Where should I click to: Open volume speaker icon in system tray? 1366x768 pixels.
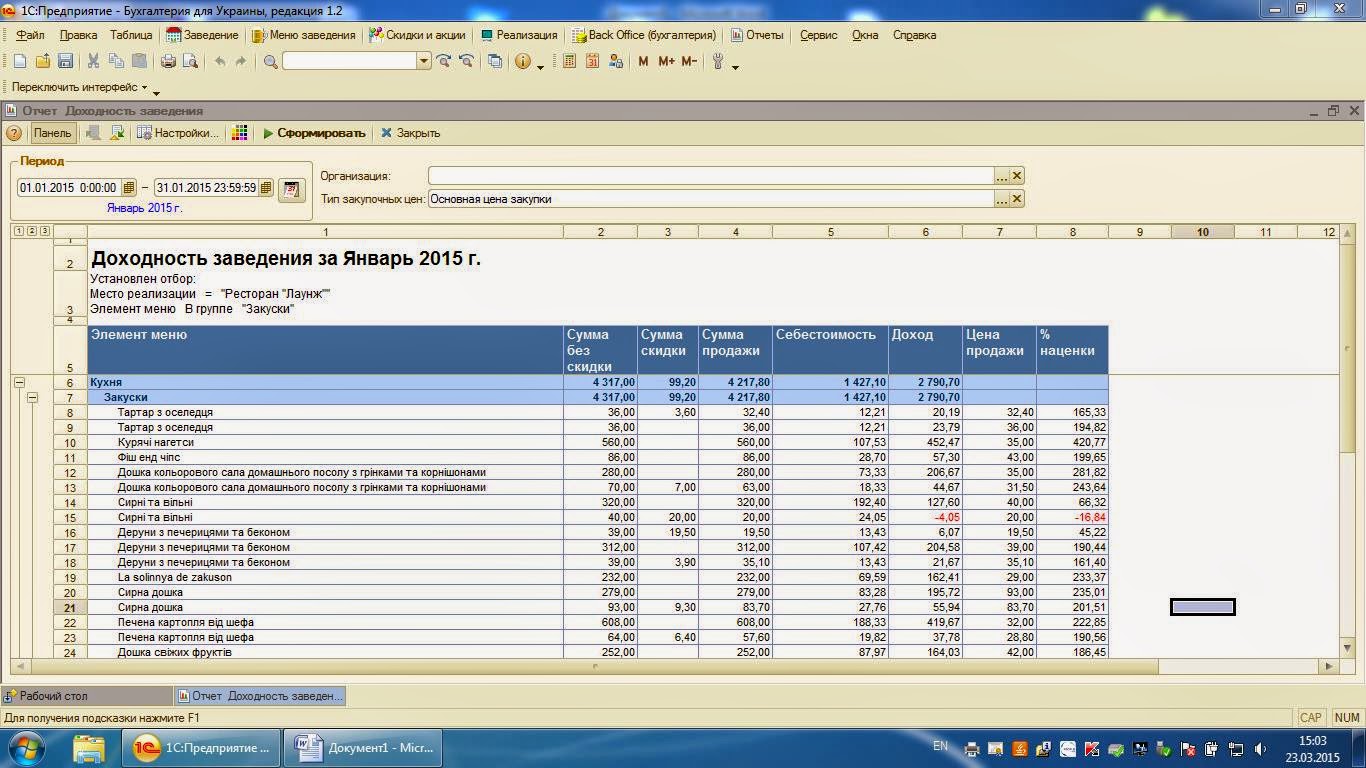pyautogui.click(x=1261, y=748)
